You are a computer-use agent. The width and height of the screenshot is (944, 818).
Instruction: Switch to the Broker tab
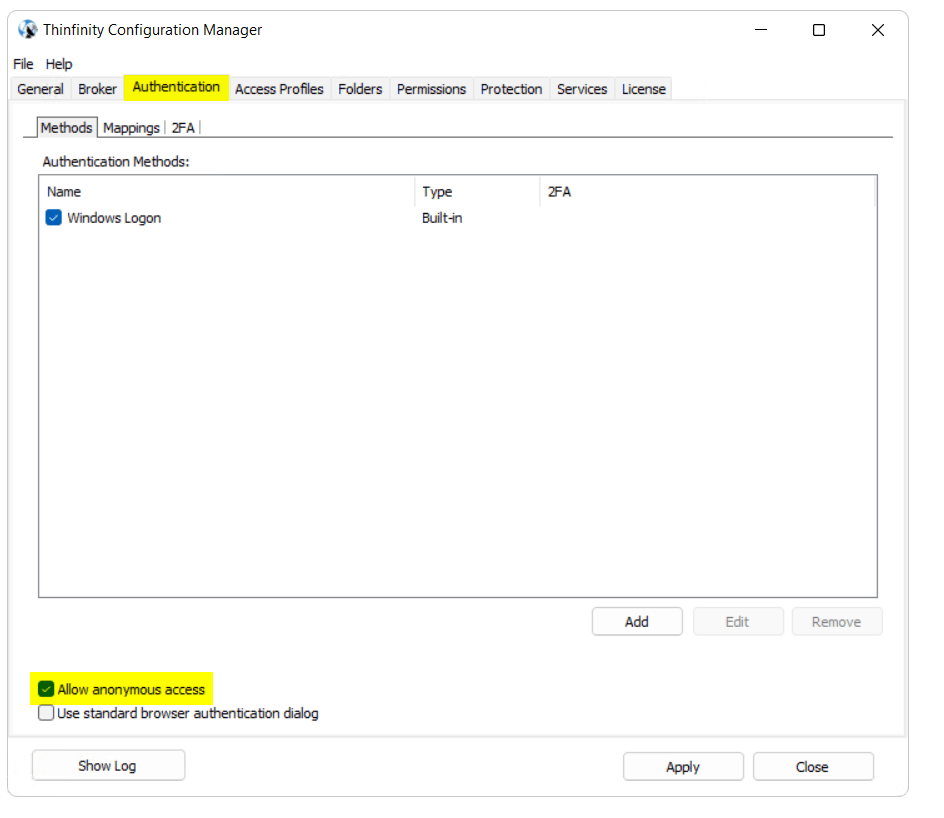tap(97, 89)
